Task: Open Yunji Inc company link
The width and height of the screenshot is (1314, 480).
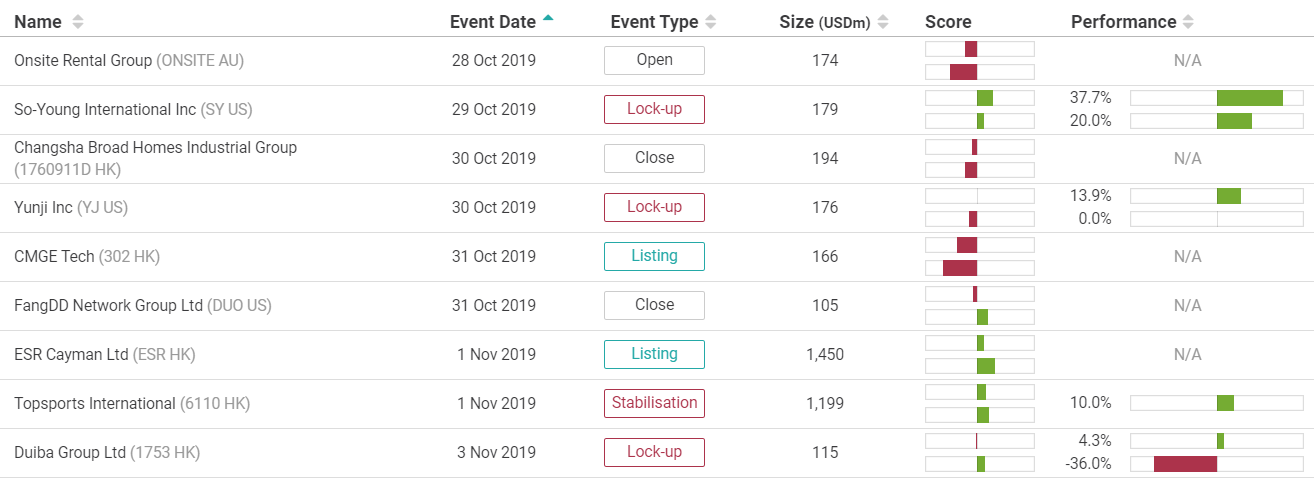Action: click(43, 207)
